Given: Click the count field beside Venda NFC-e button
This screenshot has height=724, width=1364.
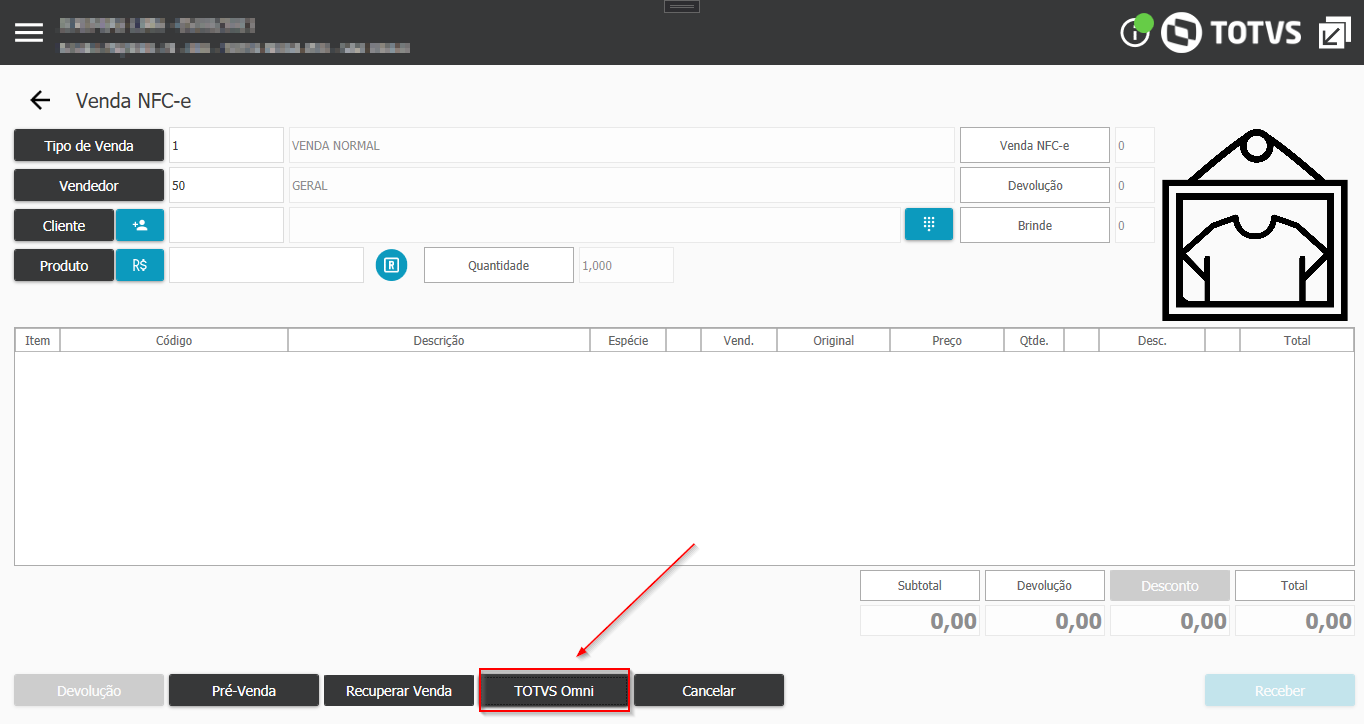Looking at the screenshot, I should coord(1135,145).
